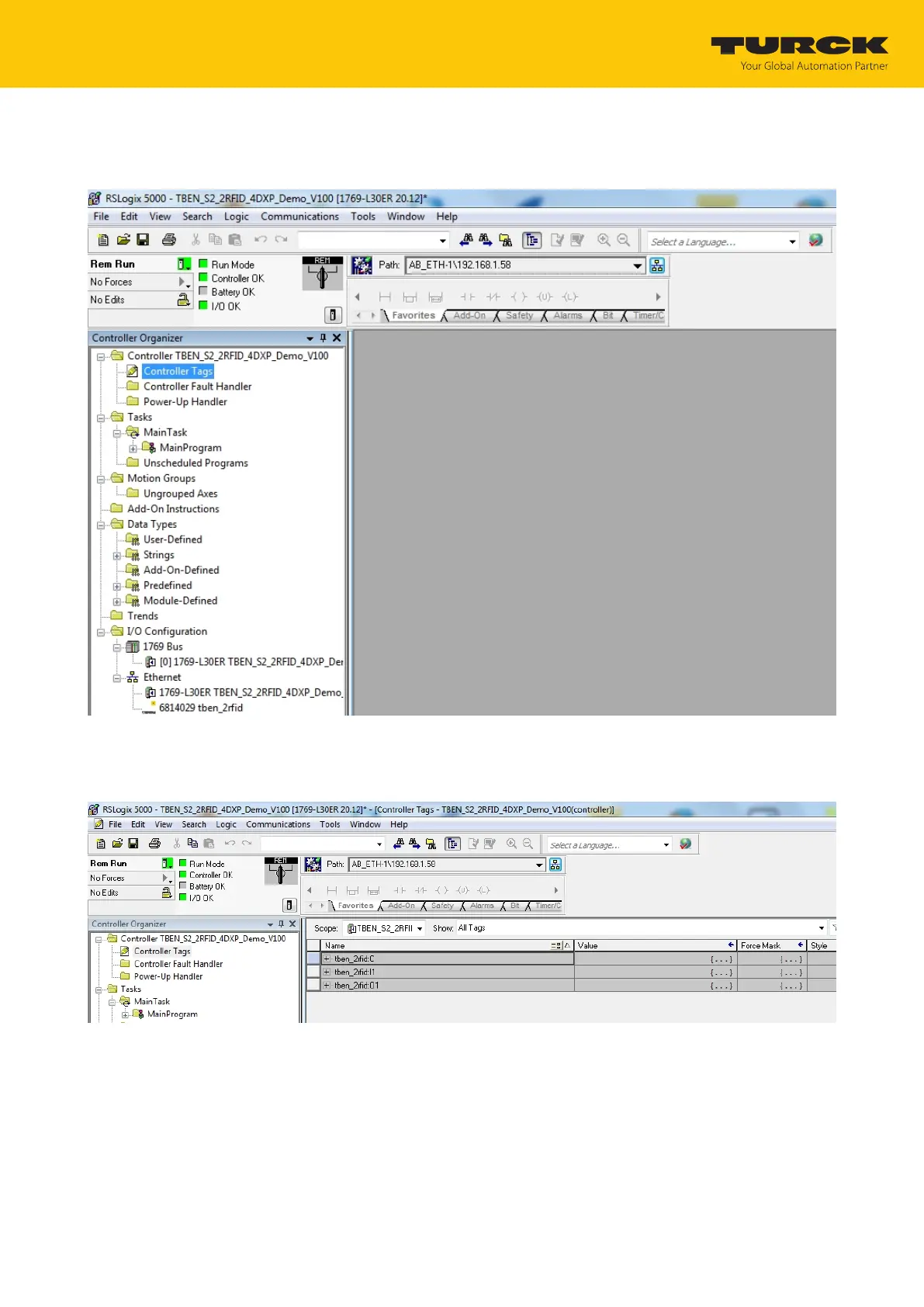
Task: Click Who Active icon beside lower Path field
Action: (x=555, y=865)
